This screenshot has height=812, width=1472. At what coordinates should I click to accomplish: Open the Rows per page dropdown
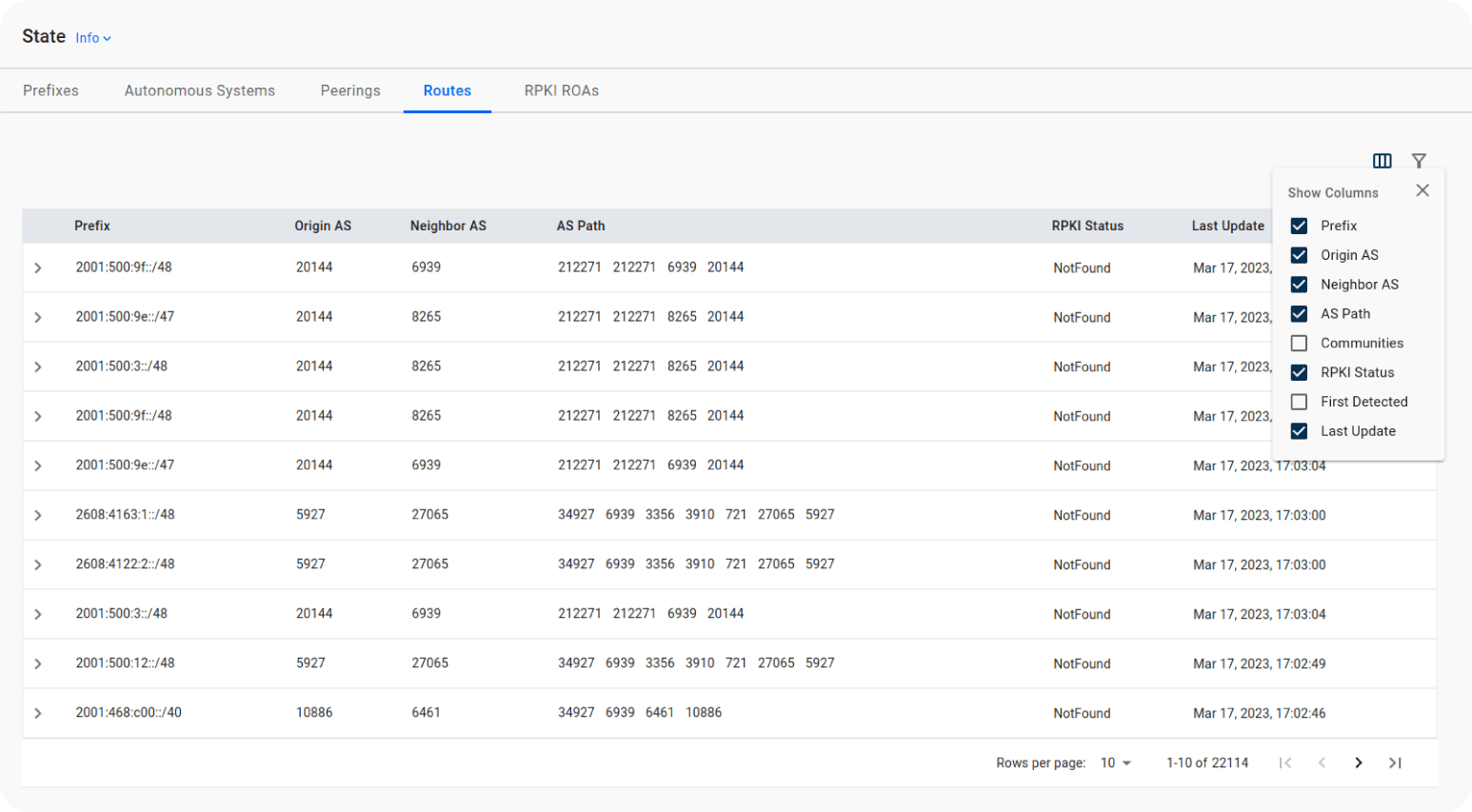click(x=1116, y=762)
